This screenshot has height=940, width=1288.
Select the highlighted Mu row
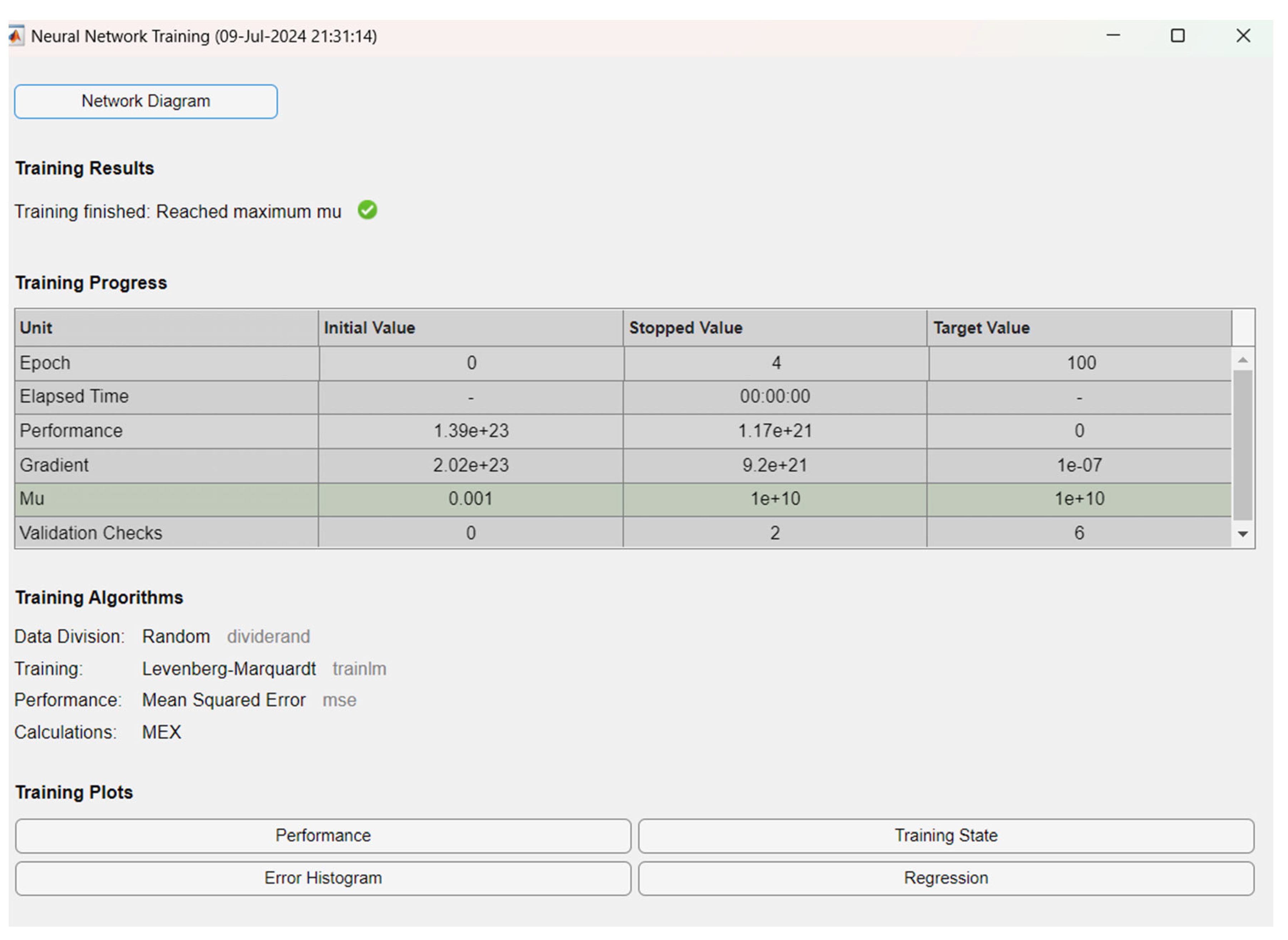(165, 498)
